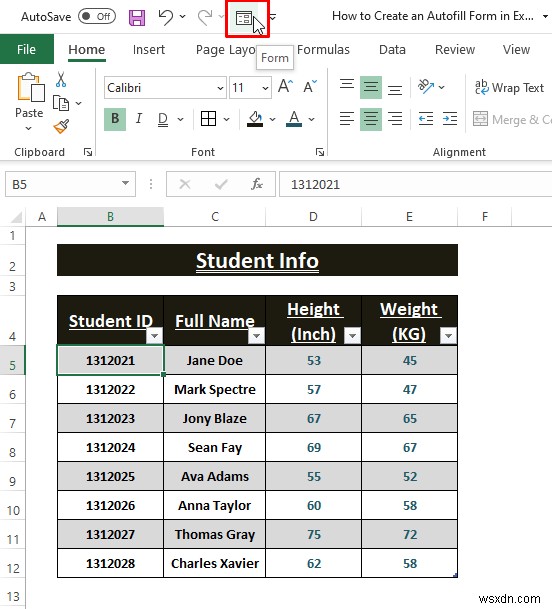Click the Wrap Text button
Viewport: 552px width, 609px height.
point(510,88)
